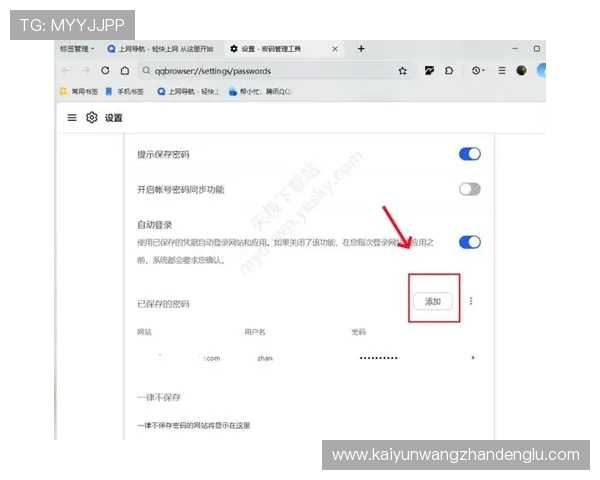Click the 用户名 column header
The height and width of the screenshot is (480, 600).
[255, 332]
